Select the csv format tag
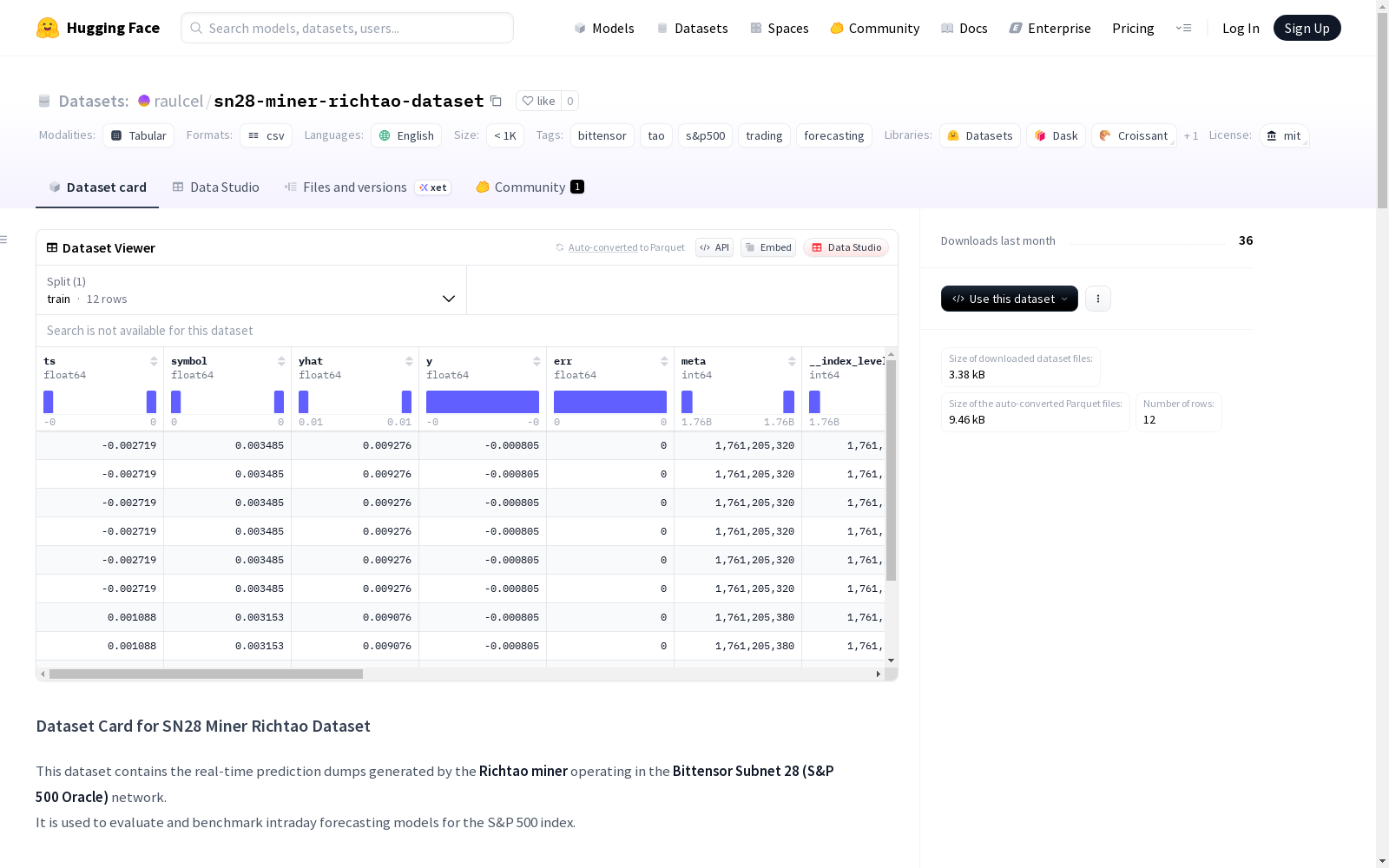 click(267, 135)
